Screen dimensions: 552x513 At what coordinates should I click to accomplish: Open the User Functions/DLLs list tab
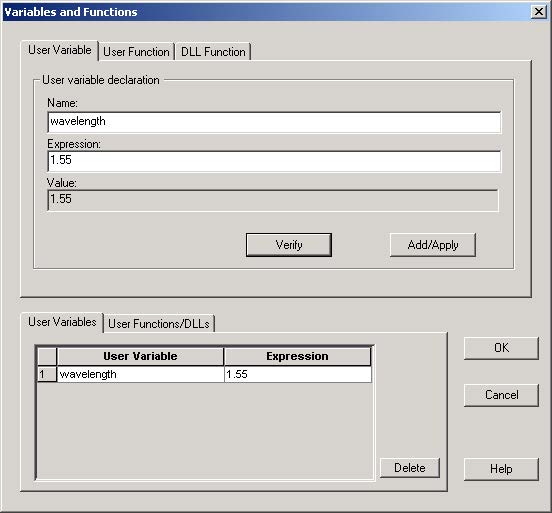click(159, 324)
